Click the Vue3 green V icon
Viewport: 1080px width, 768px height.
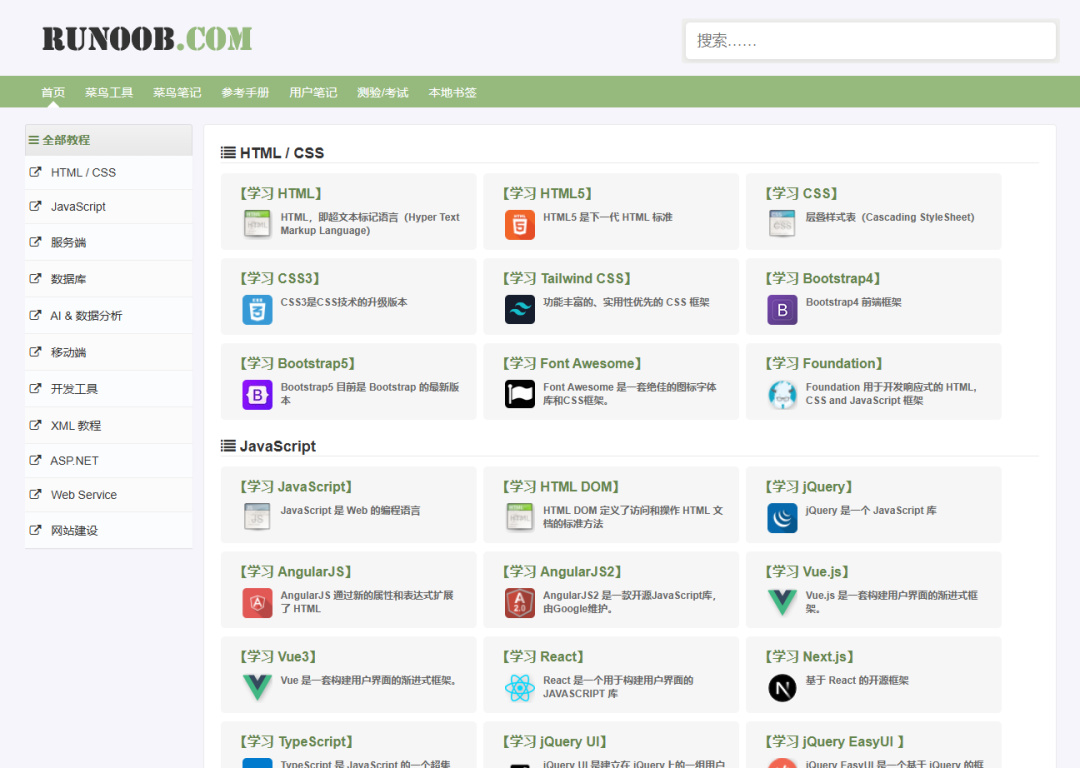coord(257,687)
